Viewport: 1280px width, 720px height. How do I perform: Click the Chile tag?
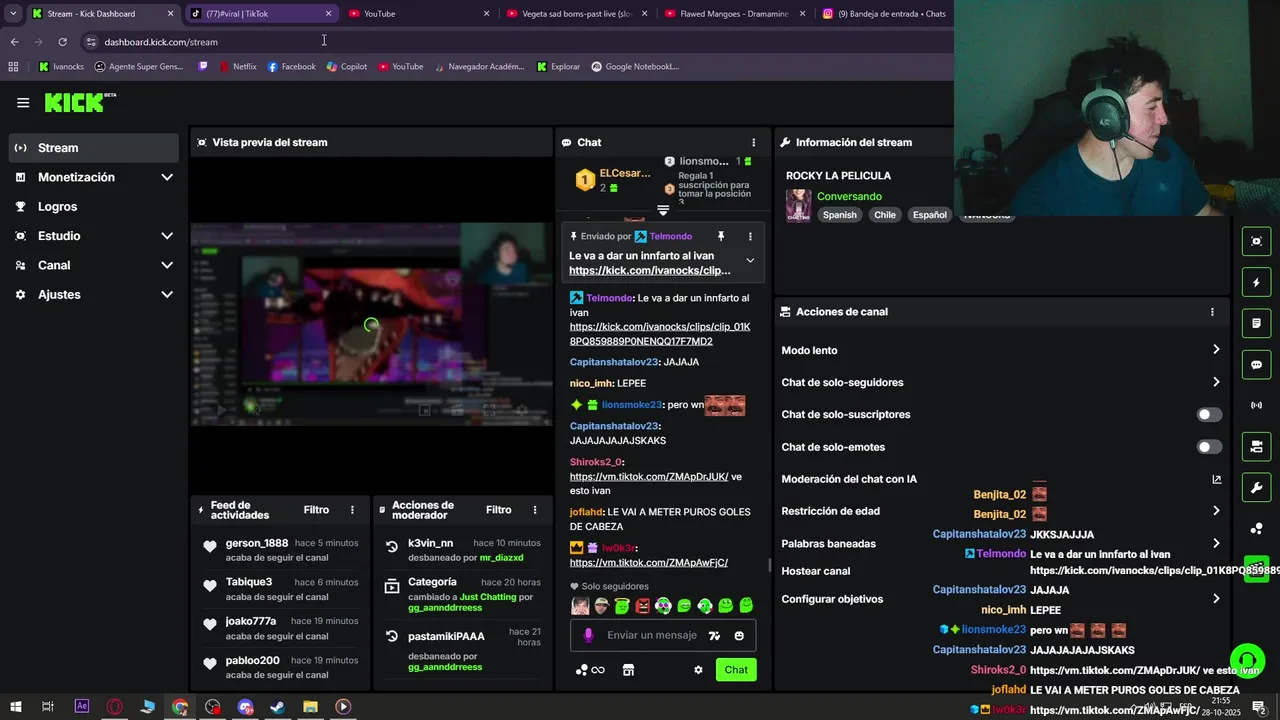tap(885, 215)
